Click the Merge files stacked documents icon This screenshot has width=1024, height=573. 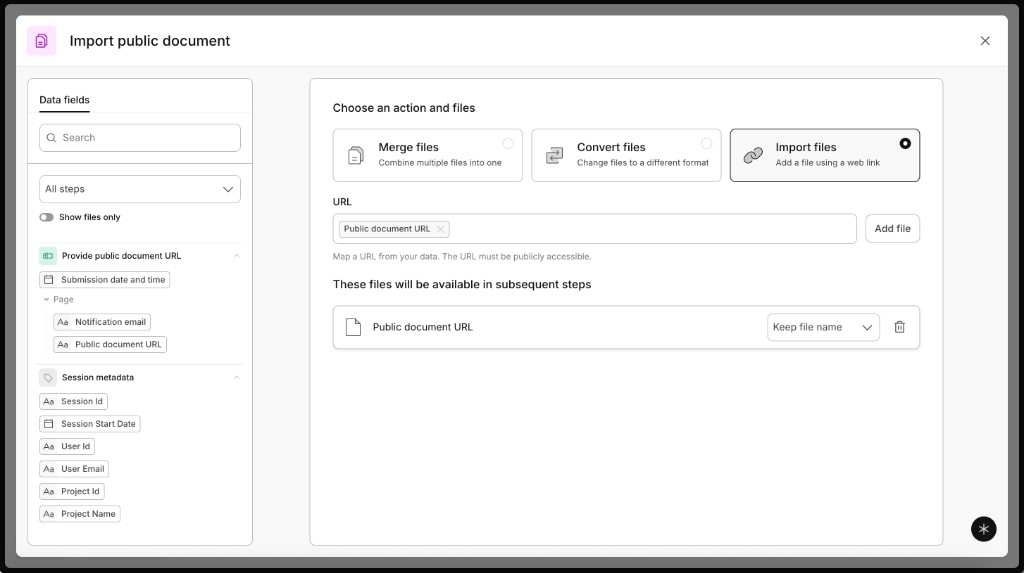pyautogui.click(x=356, y=156)
